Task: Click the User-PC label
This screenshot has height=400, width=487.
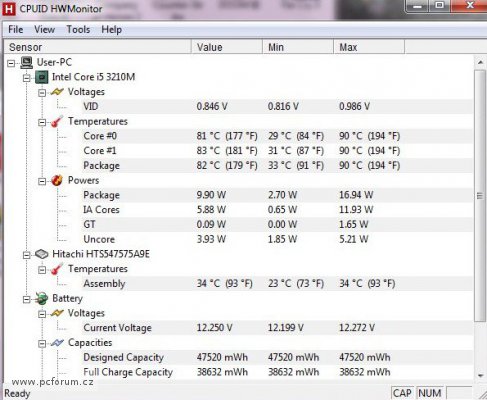Action: 54,62
